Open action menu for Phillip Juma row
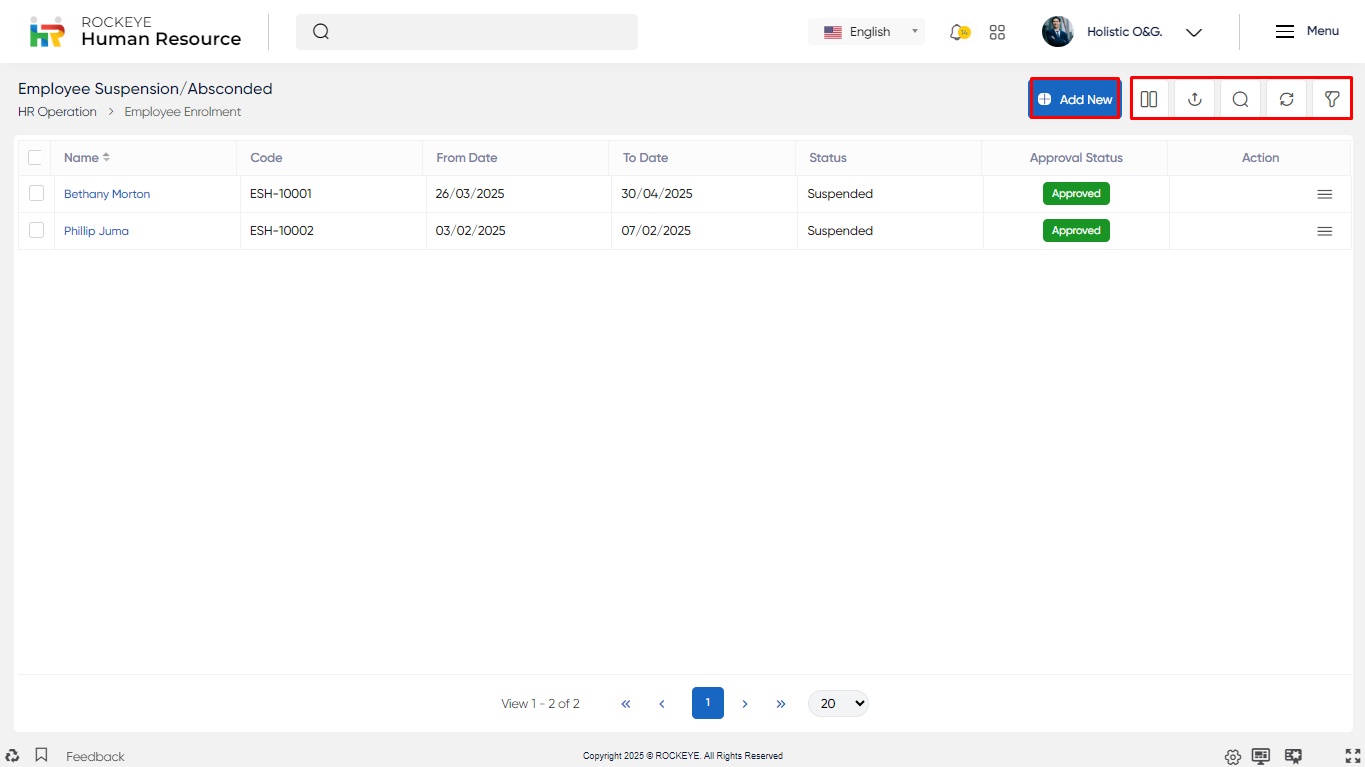Screen dimensions: 1365x767 click(1324, 231)
